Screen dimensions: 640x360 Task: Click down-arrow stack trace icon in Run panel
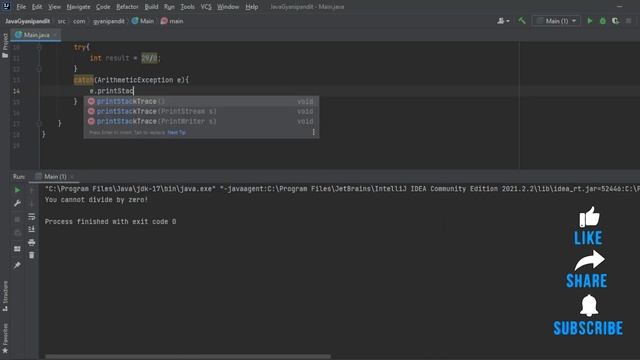click(x=31, y=204)
